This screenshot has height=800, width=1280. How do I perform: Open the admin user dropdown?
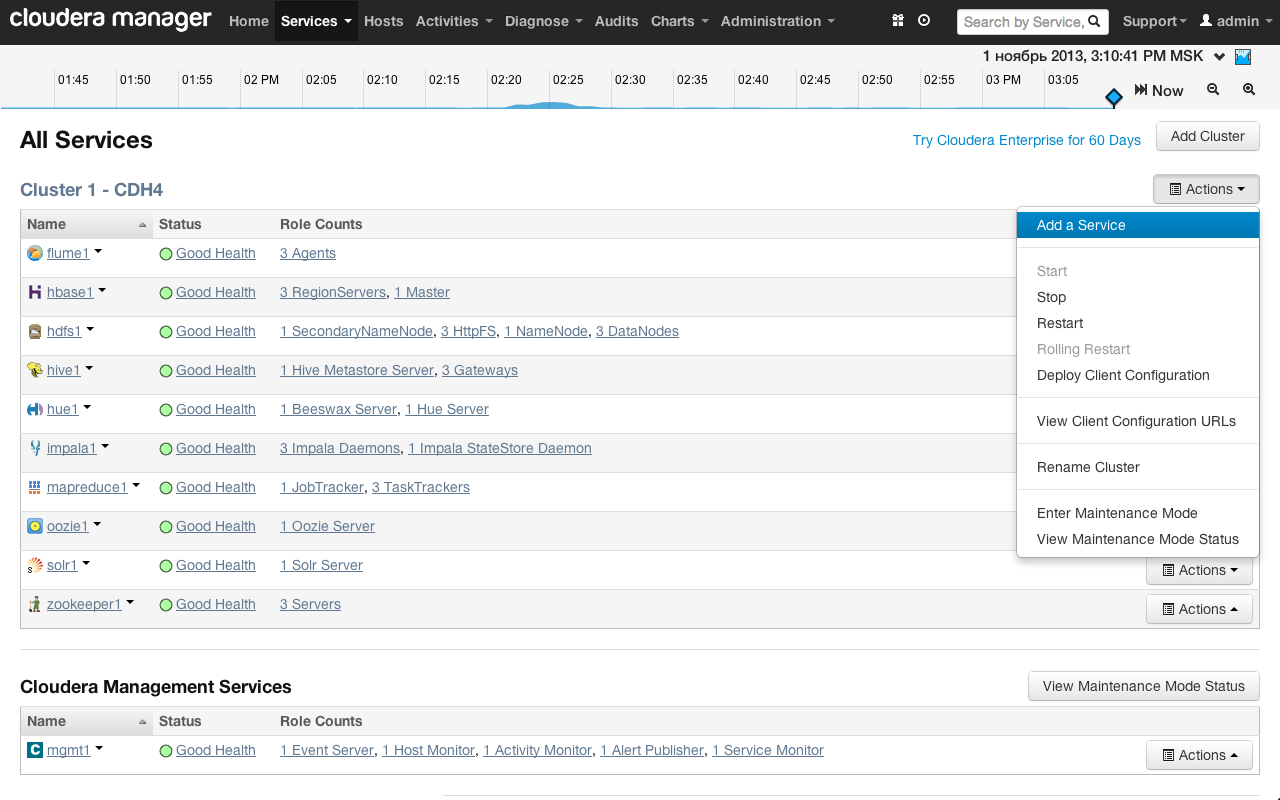pyautogui.click(x=1236, y=21)
